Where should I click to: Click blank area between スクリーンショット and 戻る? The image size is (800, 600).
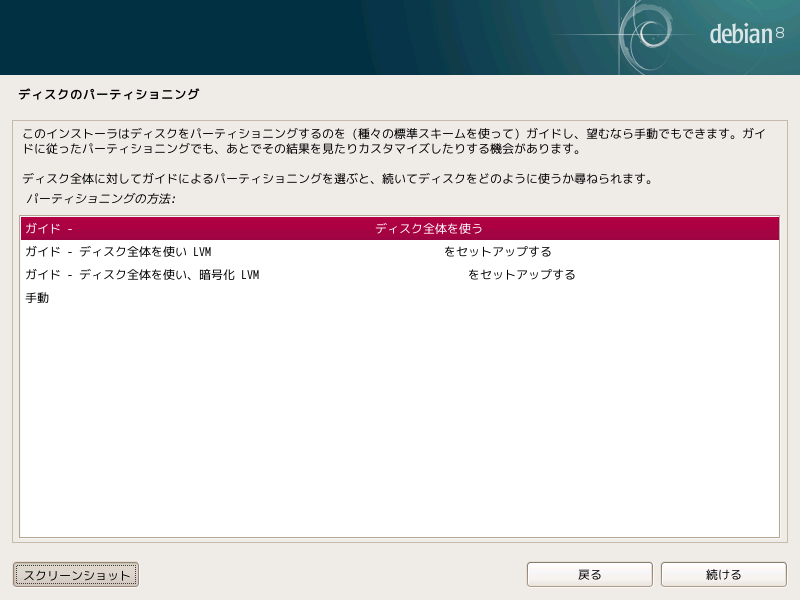(x=330, y=575)
